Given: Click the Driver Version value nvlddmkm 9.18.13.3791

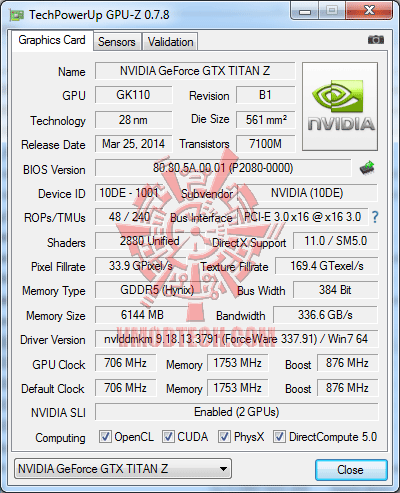Looking at the screenshot, I should click(237, 339).
